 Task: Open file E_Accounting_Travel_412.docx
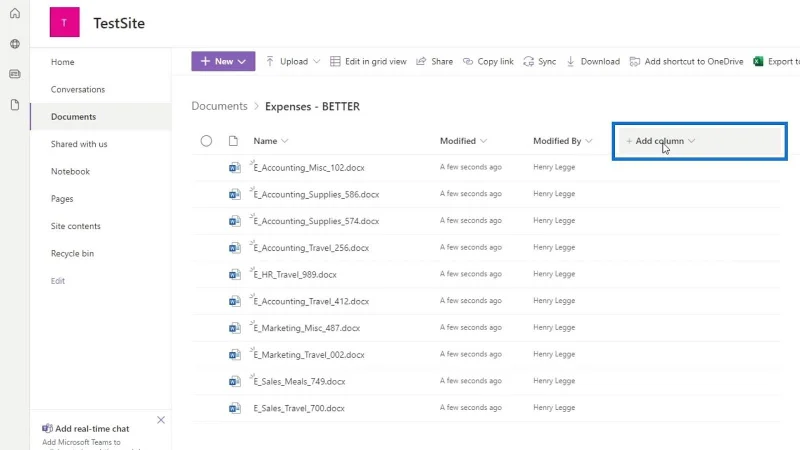(x=311, y=301)
